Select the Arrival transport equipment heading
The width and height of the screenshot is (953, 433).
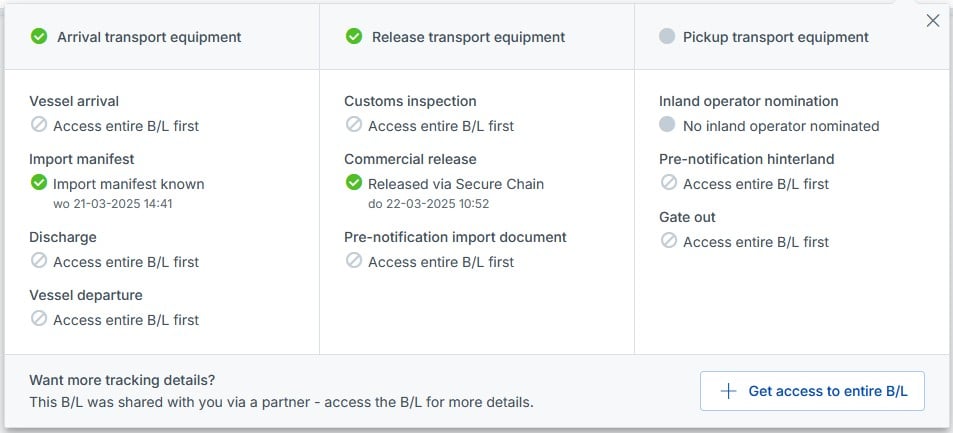(149, 37)
